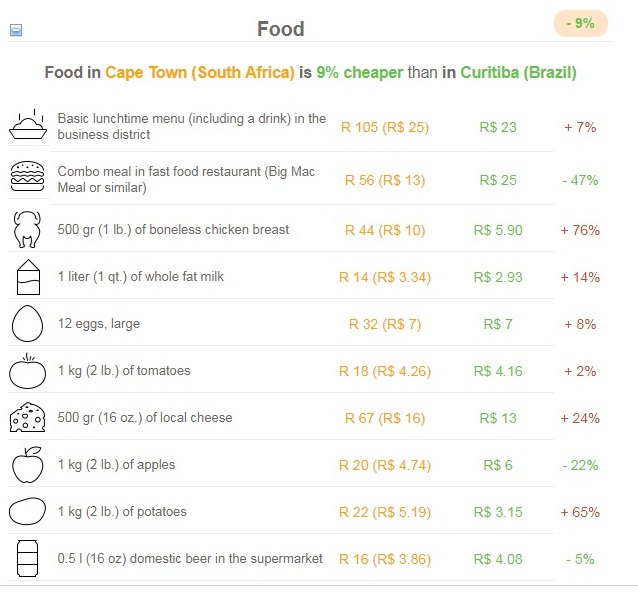Viewport: 638px width, 596px height.
Task: Click the apple icon
Action: coord(27,465)
